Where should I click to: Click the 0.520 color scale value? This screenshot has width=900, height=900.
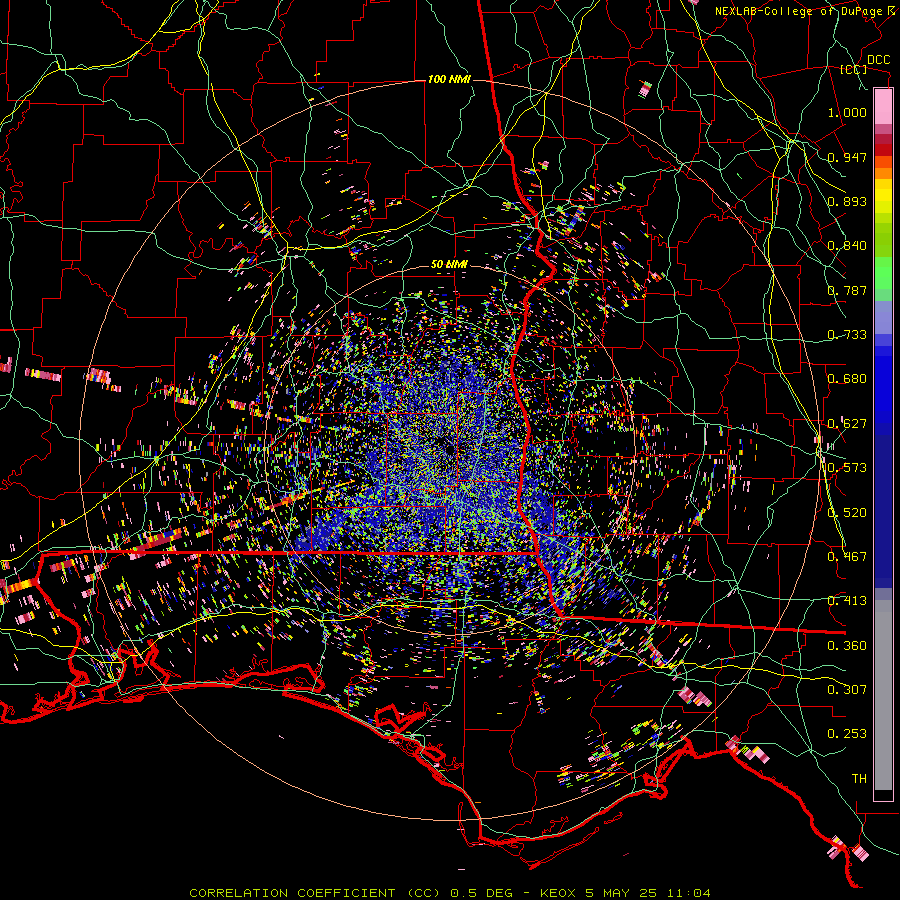[847, 513]
